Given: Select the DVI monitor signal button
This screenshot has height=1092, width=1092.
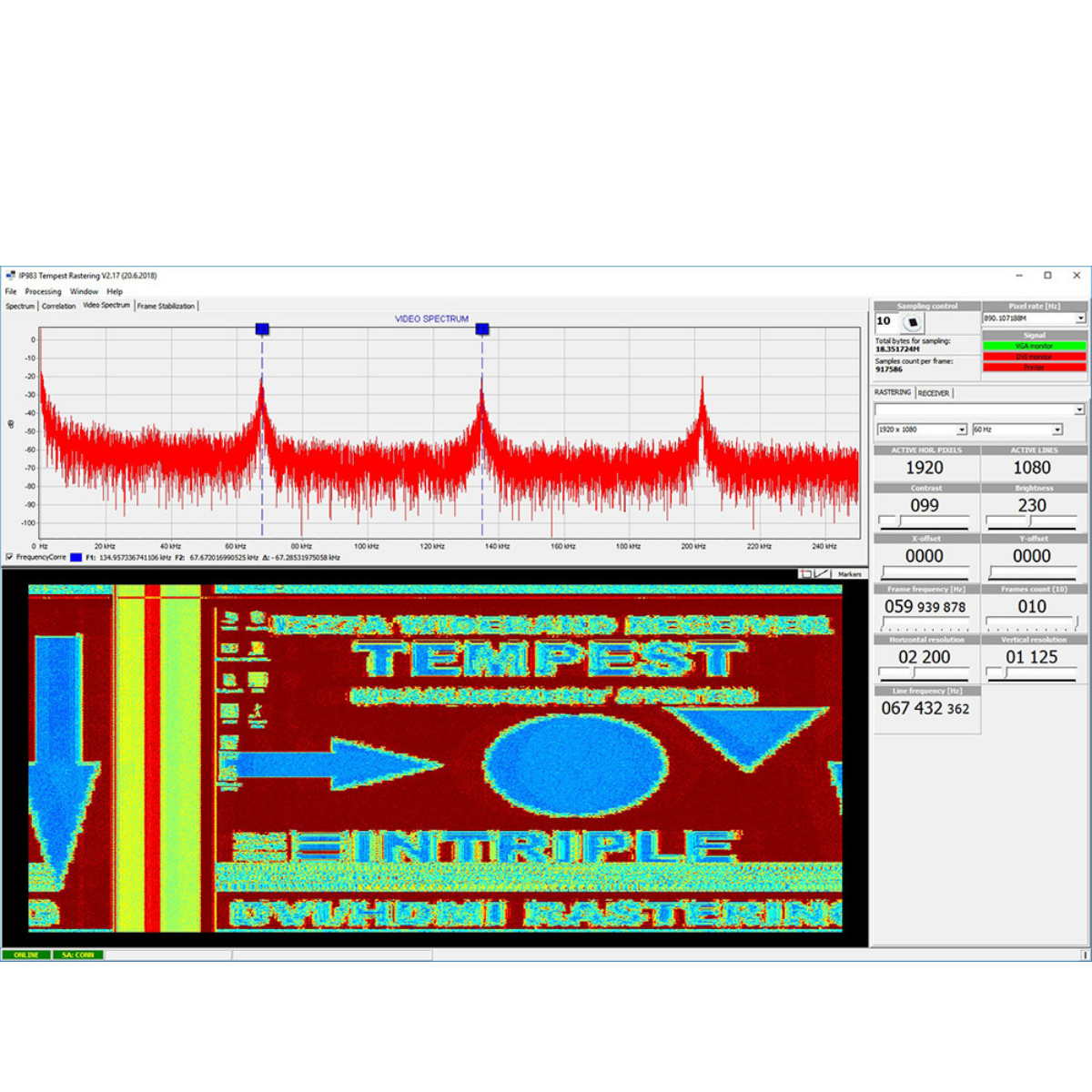Looking at the screenshot, I should tap(1034, 357).
